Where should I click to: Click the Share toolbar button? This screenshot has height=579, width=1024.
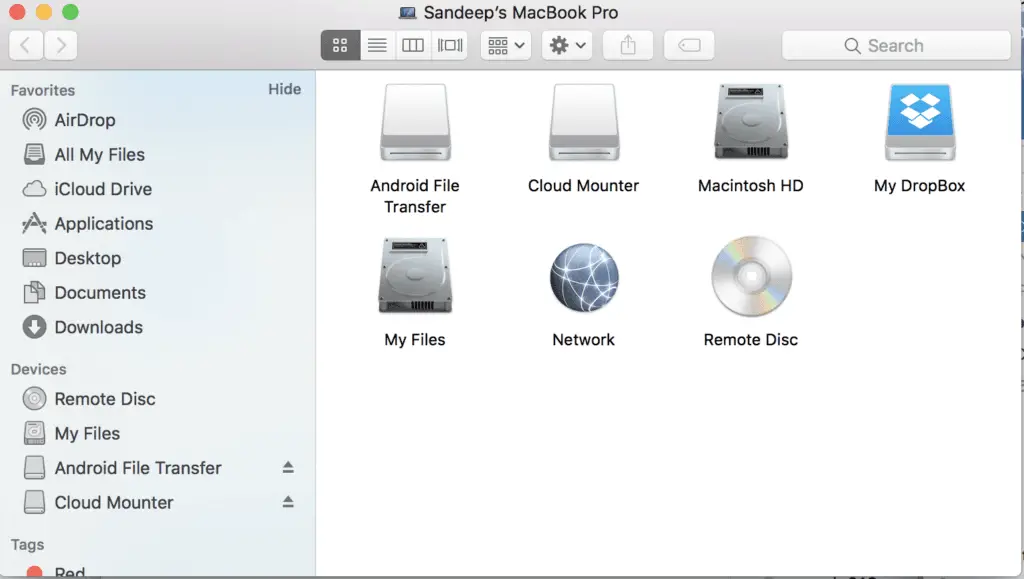tap(628, 45)
